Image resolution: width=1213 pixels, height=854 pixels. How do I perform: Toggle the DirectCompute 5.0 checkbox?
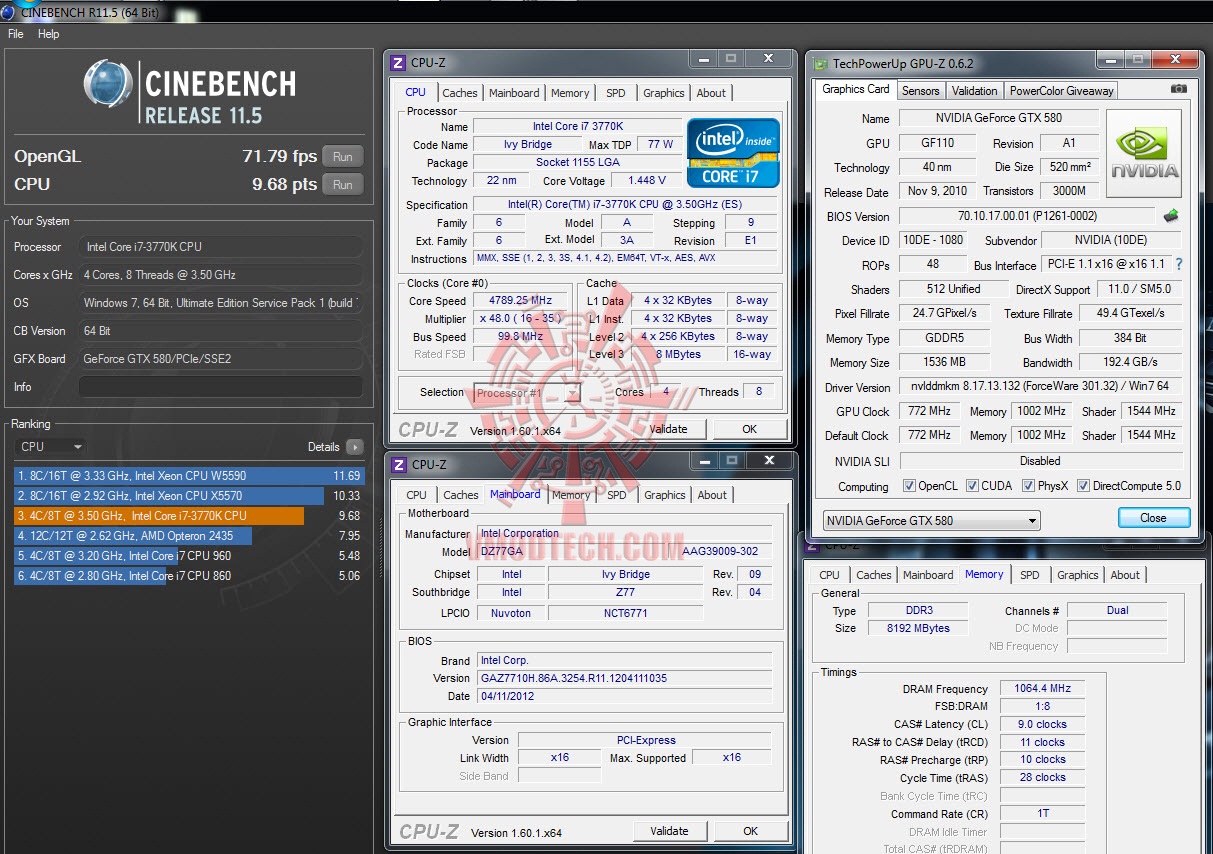coord(1083,486)
